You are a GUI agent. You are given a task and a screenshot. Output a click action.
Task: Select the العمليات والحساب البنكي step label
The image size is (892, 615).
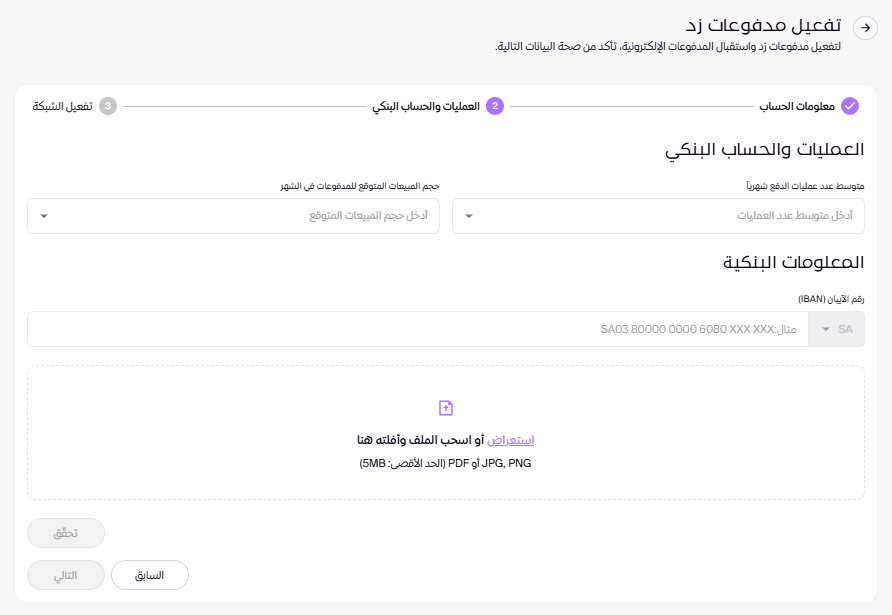click(426, 106)
